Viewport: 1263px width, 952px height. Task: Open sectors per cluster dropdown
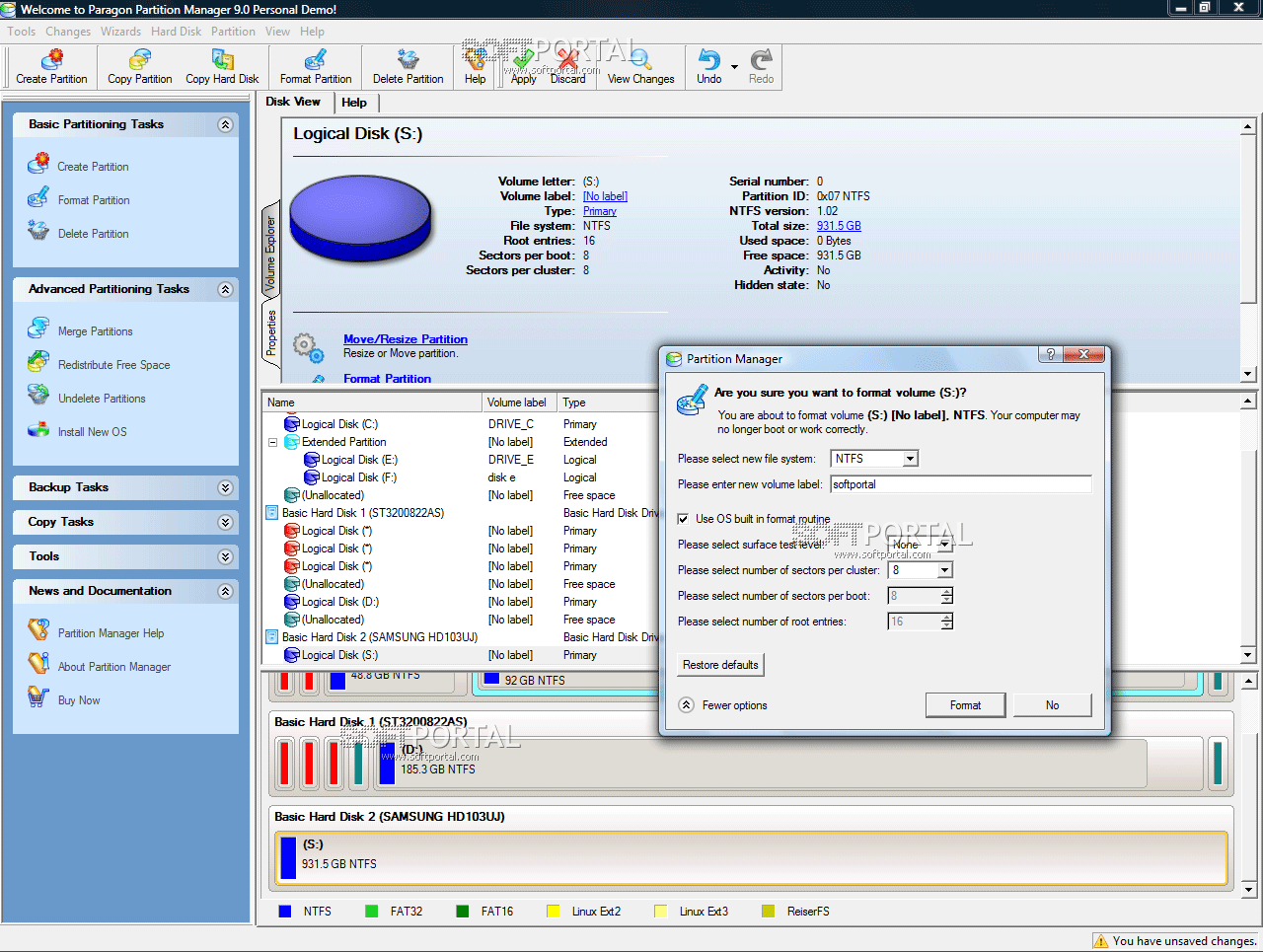[x=944, y=570]
